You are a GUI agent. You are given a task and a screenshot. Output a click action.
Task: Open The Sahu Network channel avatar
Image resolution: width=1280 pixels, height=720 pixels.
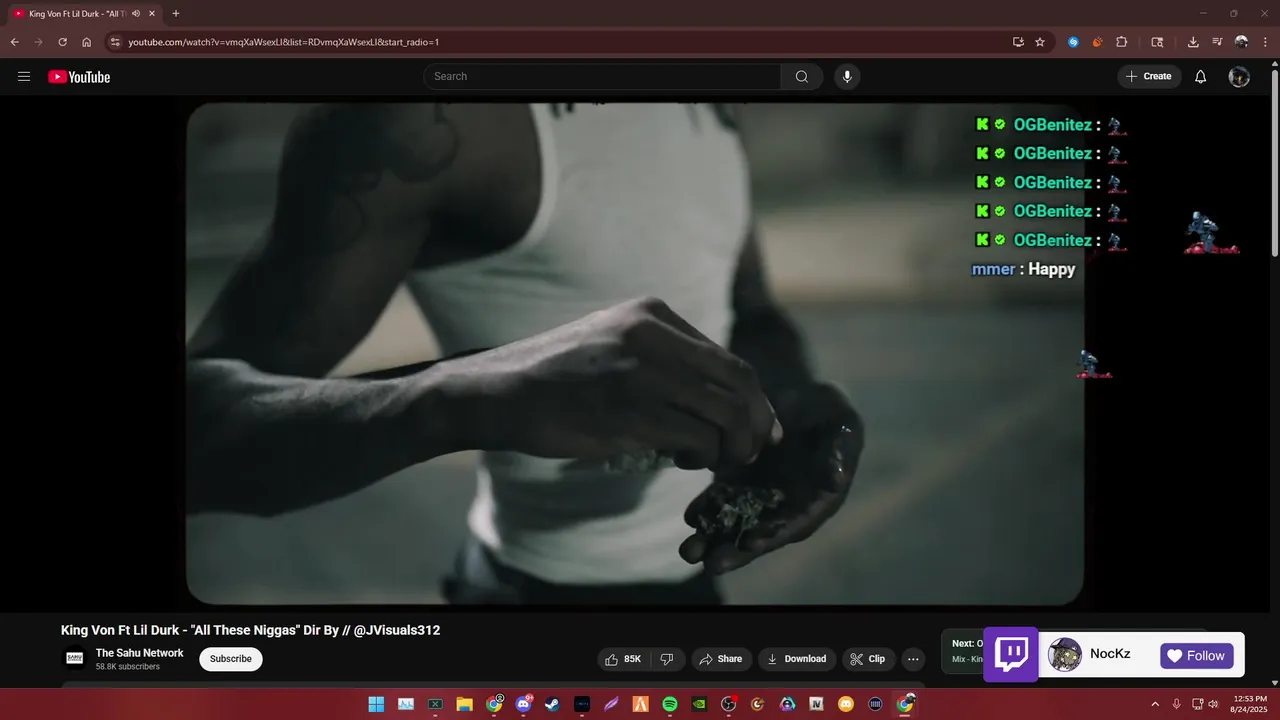[74, 658]
